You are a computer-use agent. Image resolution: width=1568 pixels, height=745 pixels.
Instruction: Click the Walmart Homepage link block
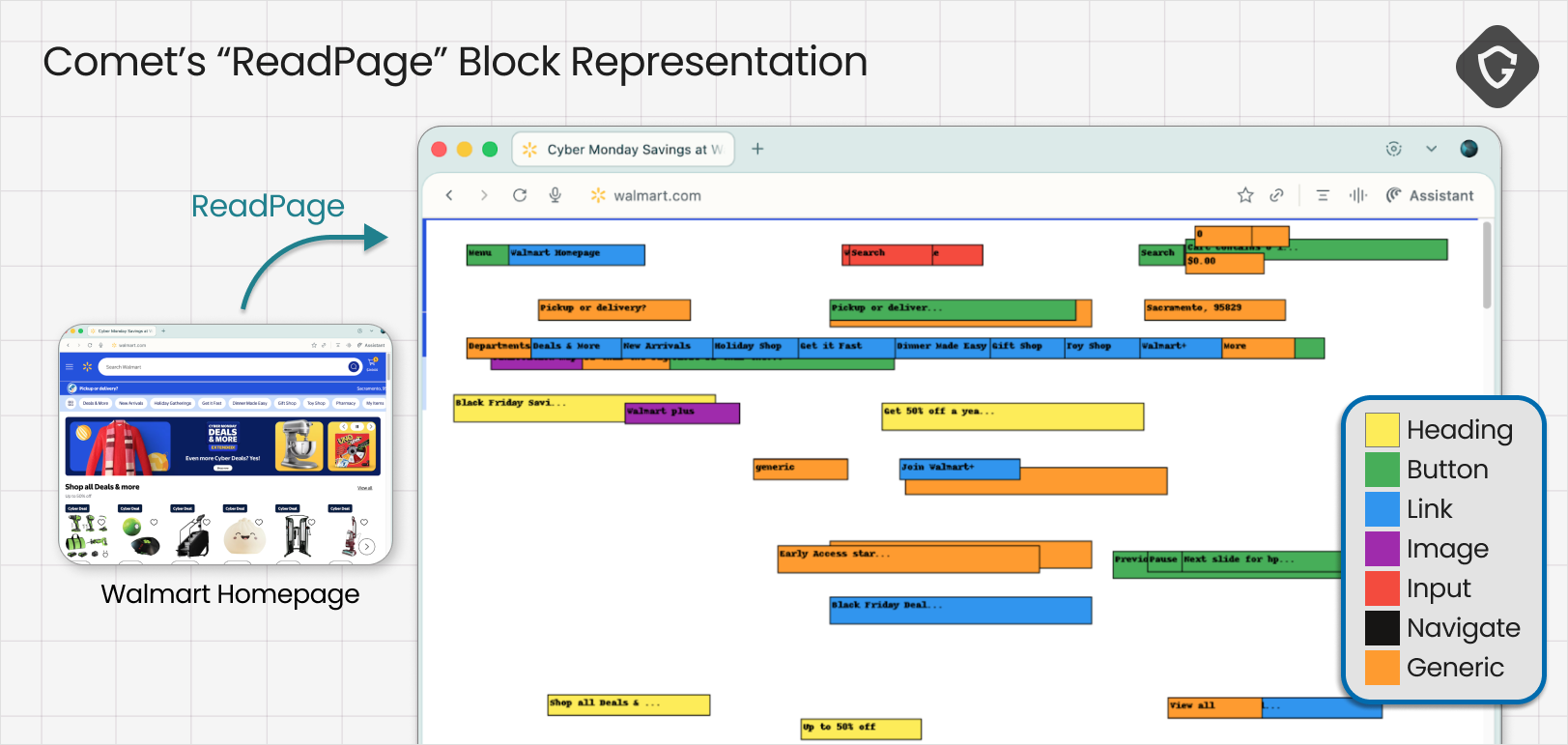coord(577,254)
